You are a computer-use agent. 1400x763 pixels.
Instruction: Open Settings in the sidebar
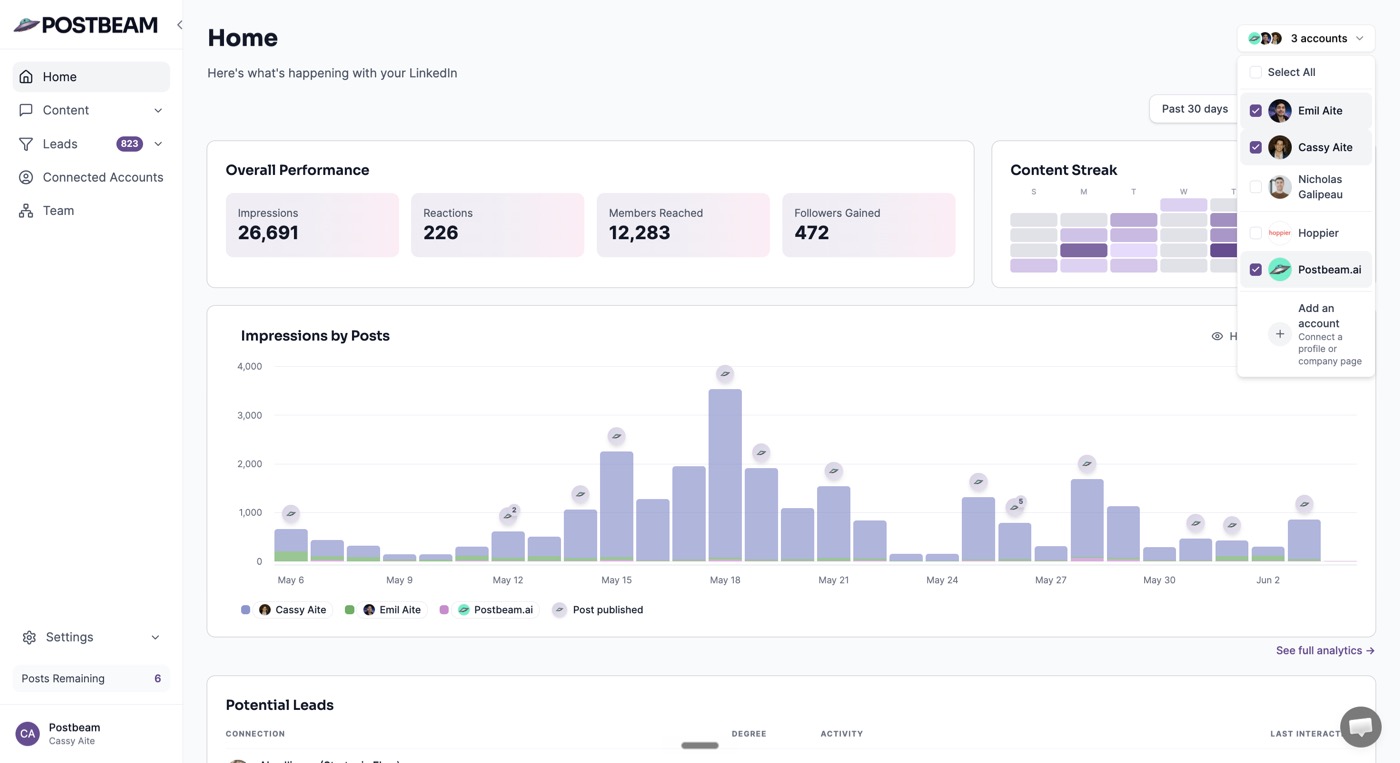[91, 637]
